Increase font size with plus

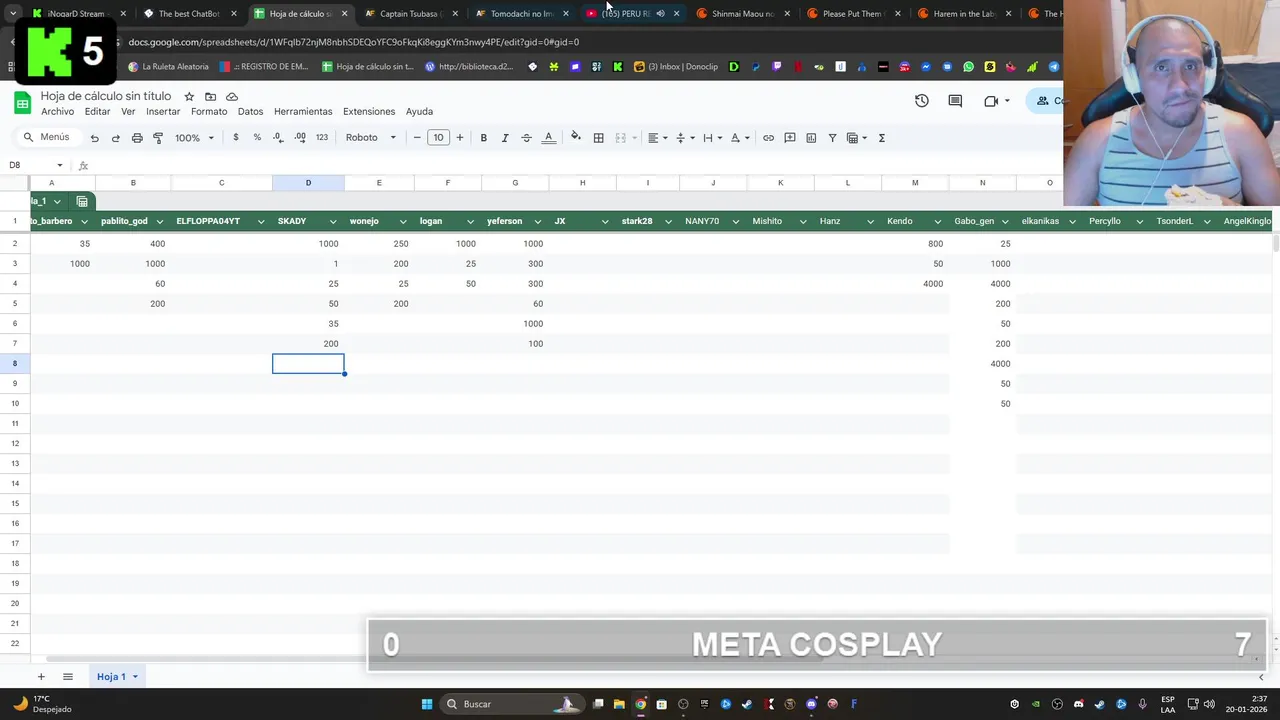coord(460,138)
